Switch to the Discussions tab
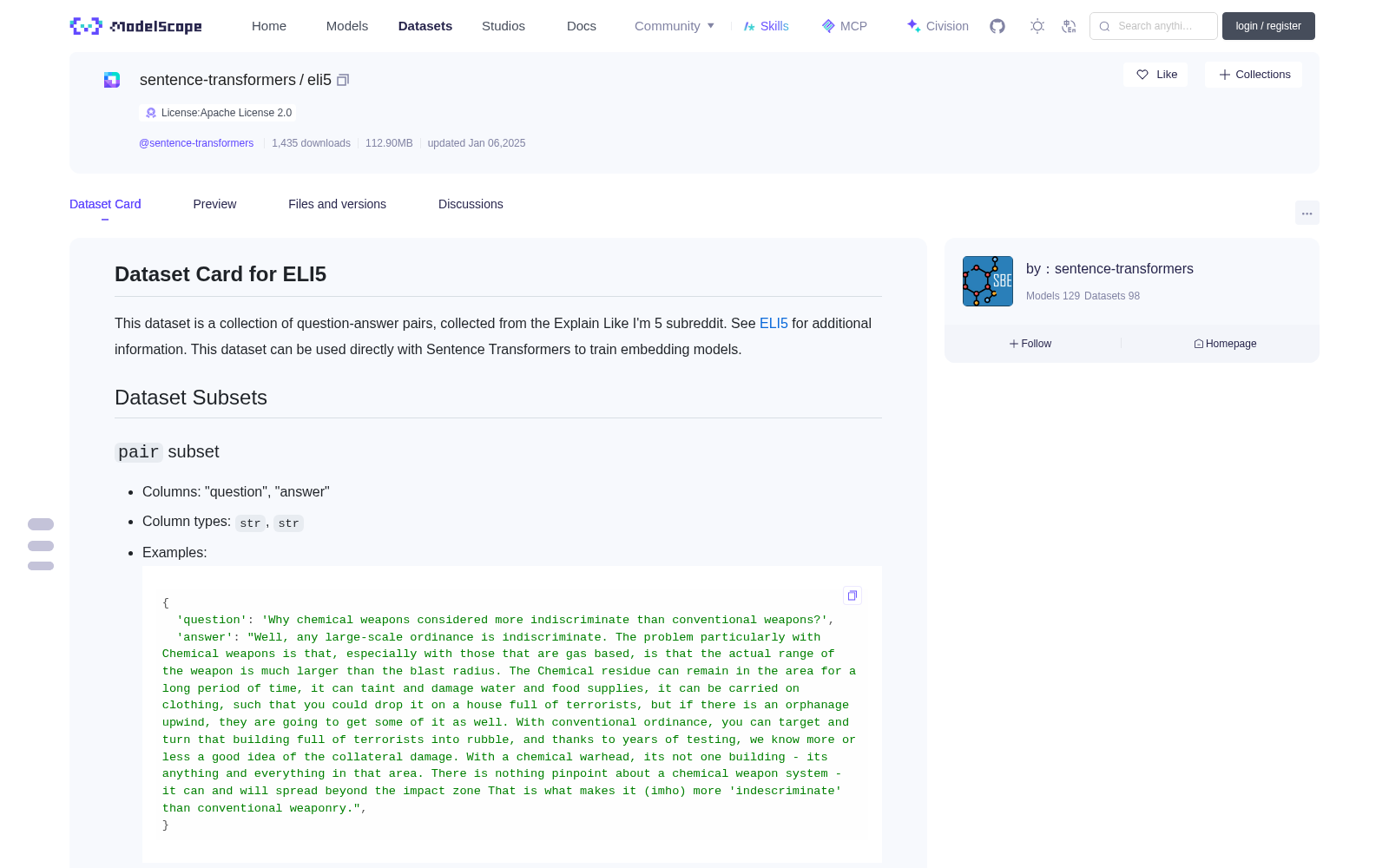1389x868 pixels. pyautogui.click(x=471, y=204)
